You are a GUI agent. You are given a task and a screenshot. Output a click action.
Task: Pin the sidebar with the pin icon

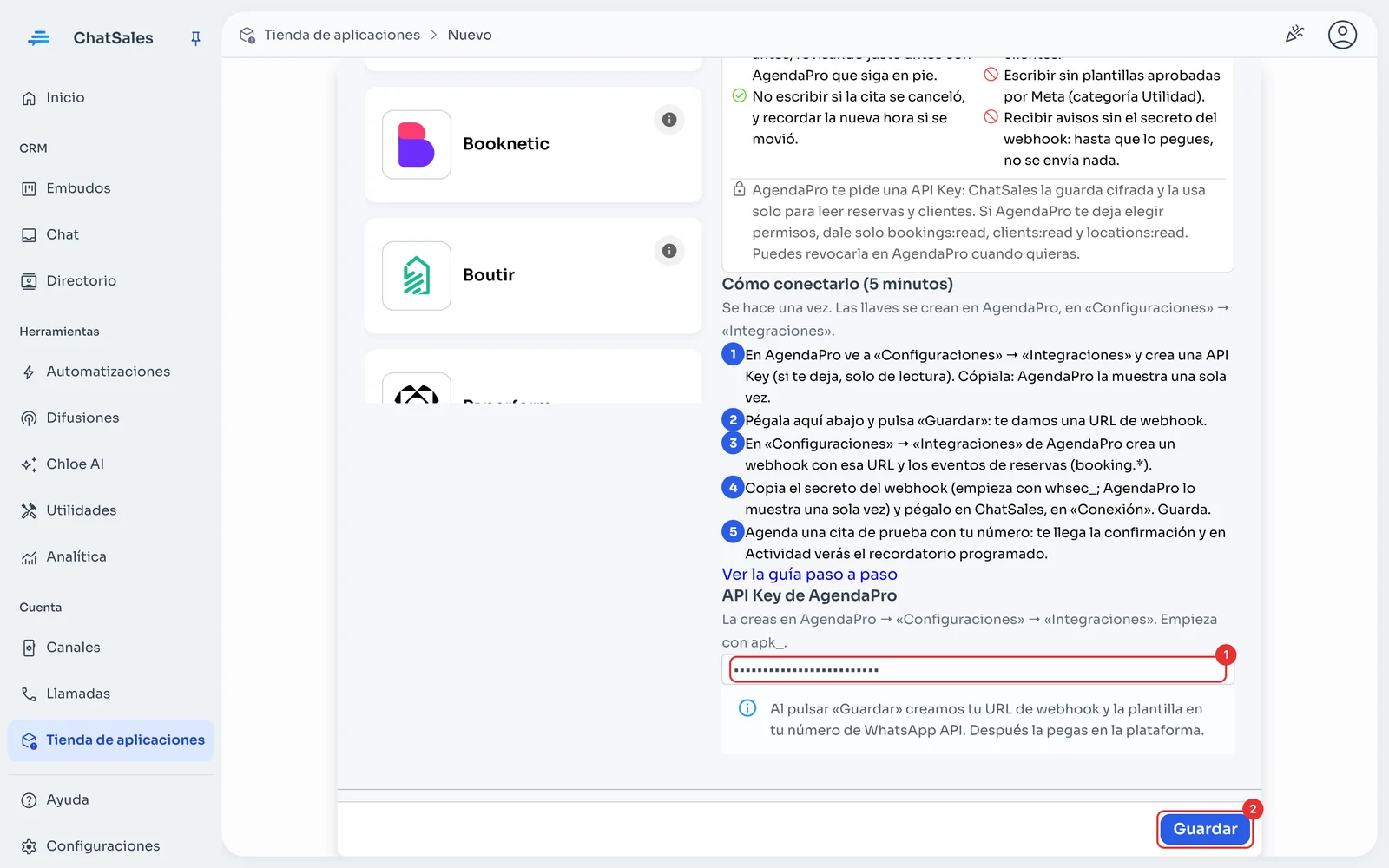click(195, 38)
